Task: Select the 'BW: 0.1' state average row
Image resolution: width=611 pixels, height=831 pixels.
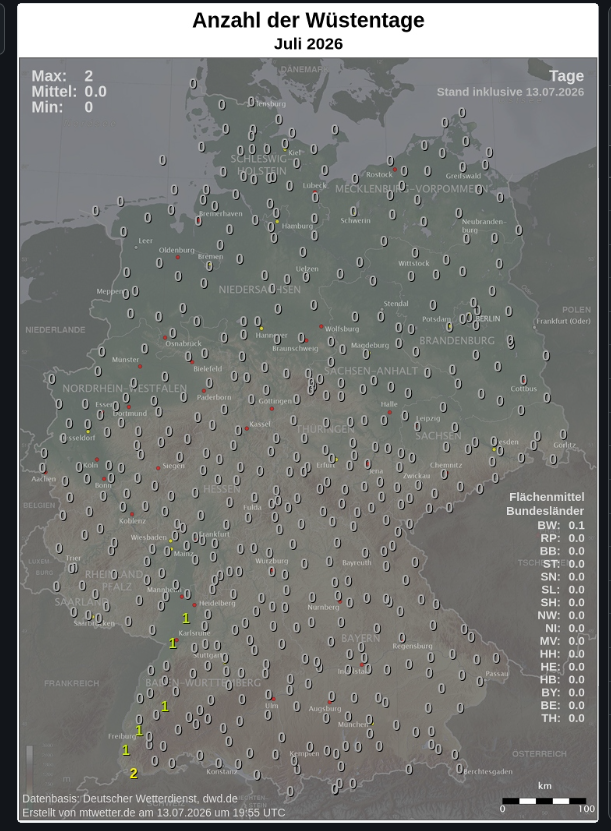Action: point(561,525)
